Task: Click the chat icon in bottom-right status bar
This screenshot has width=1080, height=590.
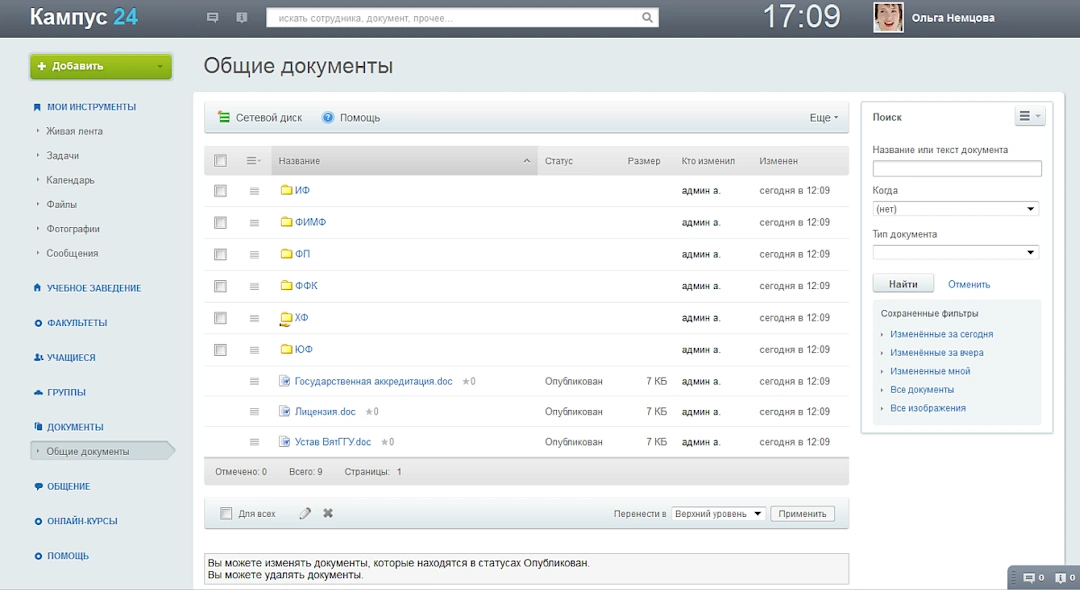Action: [1028, 577]
